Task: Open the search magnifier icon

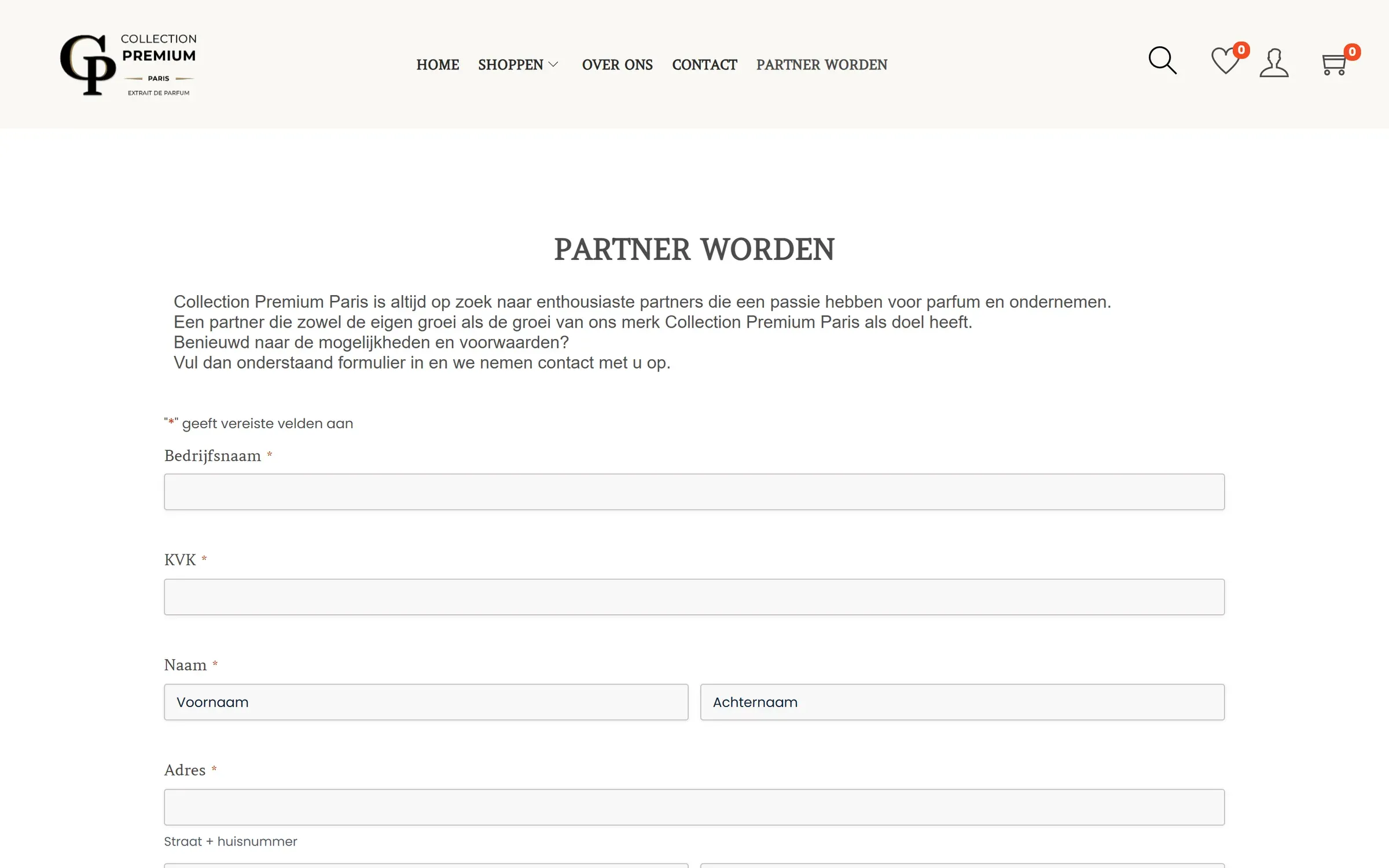Action: pos(1162,61)
